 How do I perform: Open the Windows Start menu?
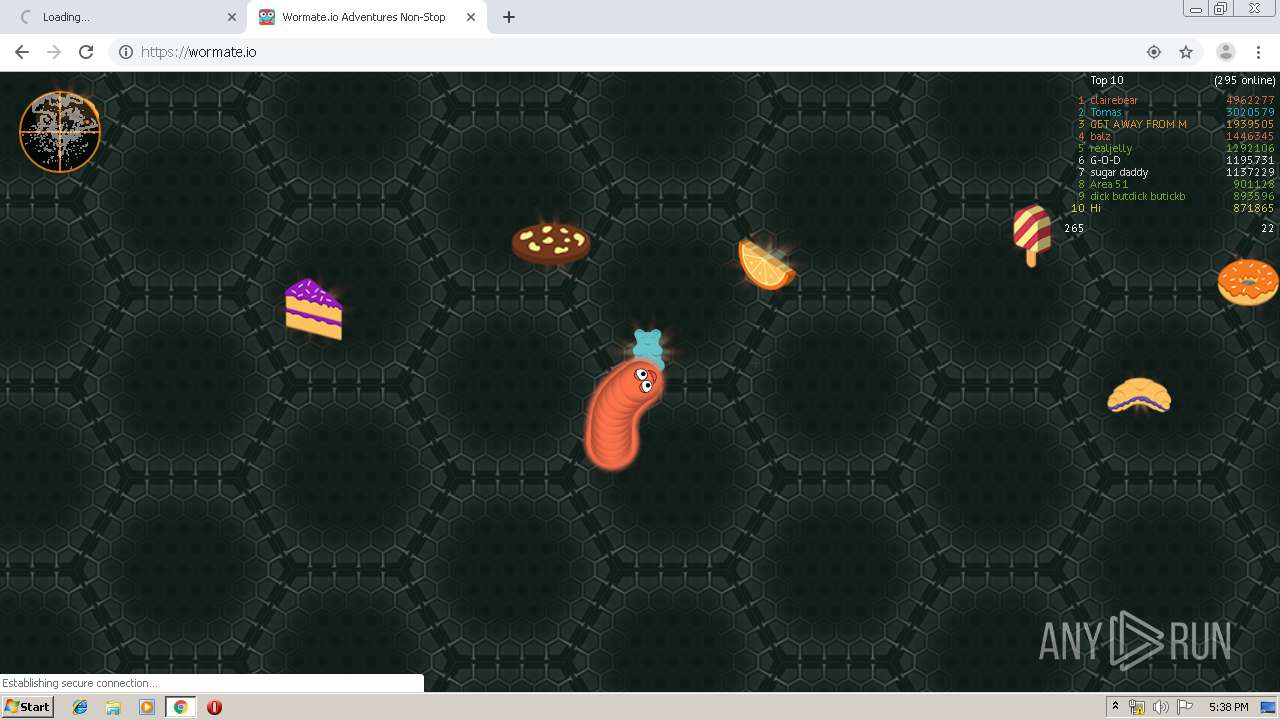click(27, 707)
